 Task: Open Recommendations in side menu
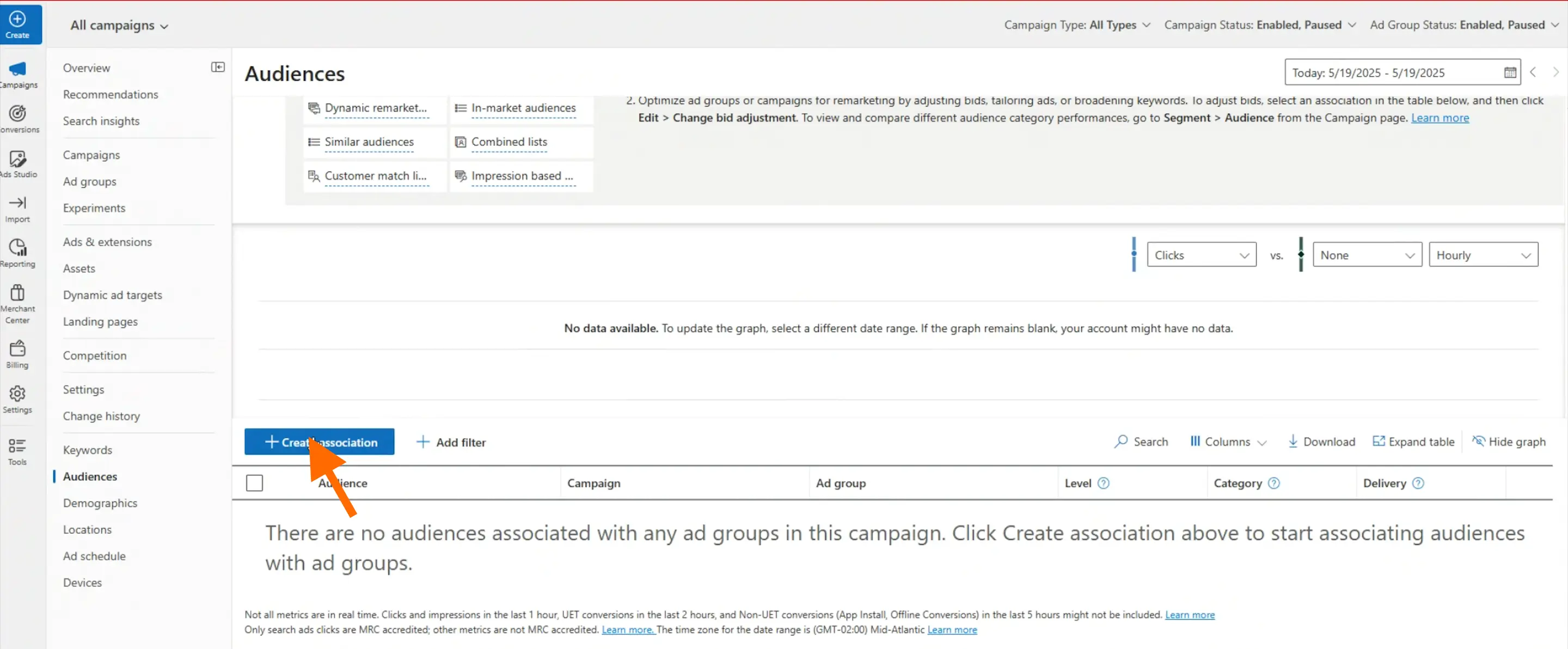click(110, 94)
